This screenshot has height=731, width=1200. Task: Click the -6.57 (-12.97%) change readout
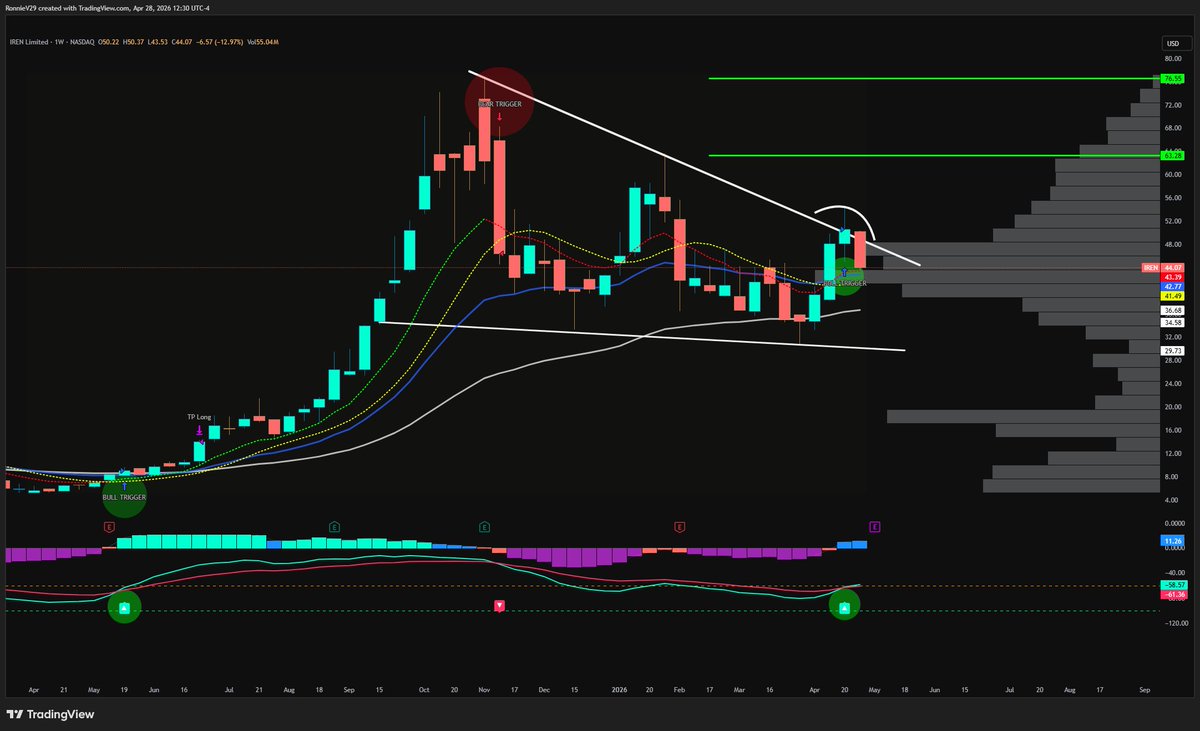(218, 43)
